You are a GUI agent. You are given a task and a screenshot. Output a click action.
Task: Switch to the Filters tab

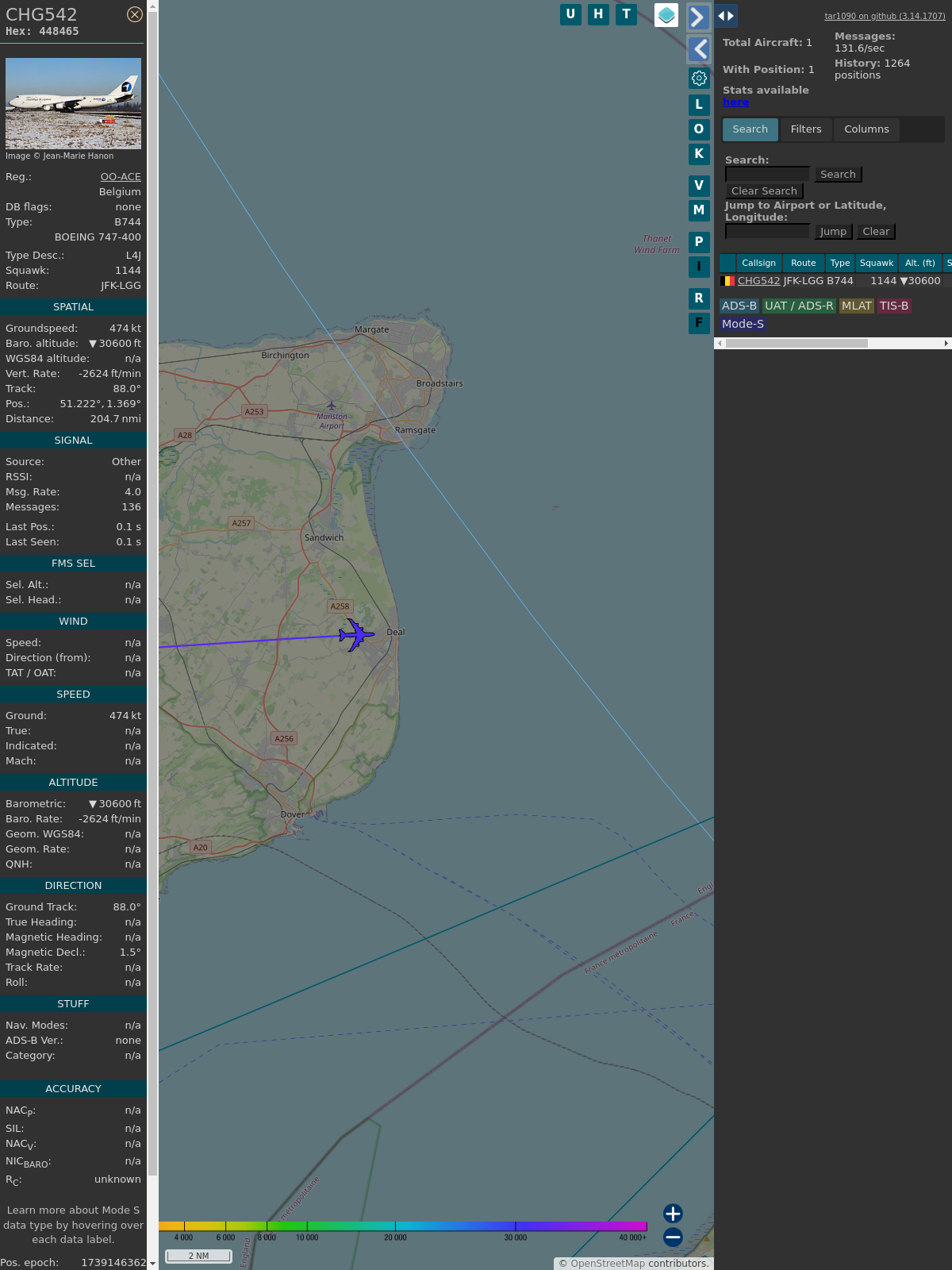coord(805,129)
